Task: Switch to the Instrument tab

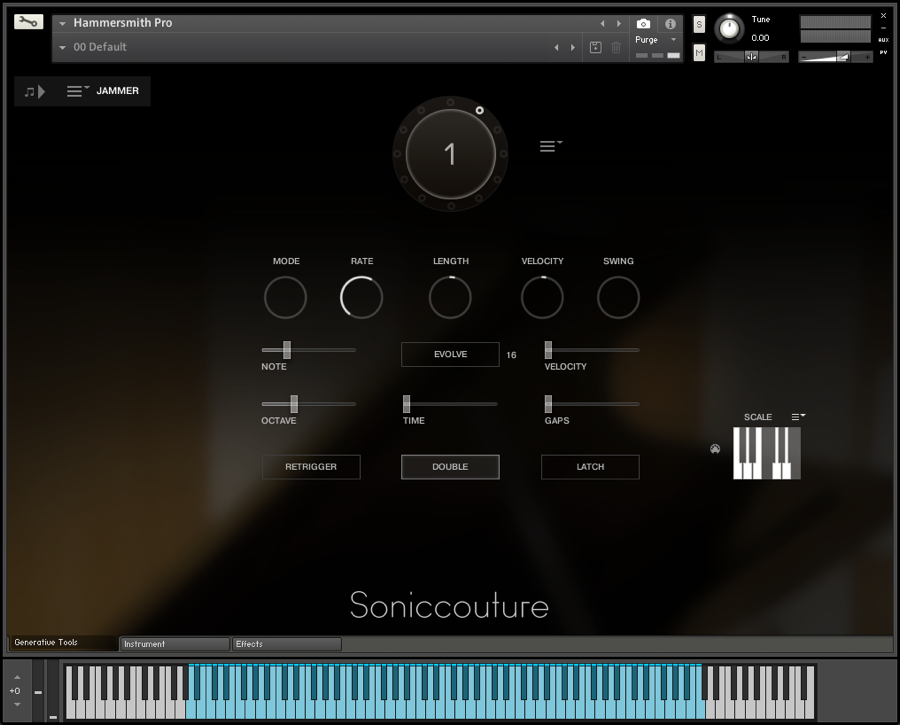Action: point(174,644)
